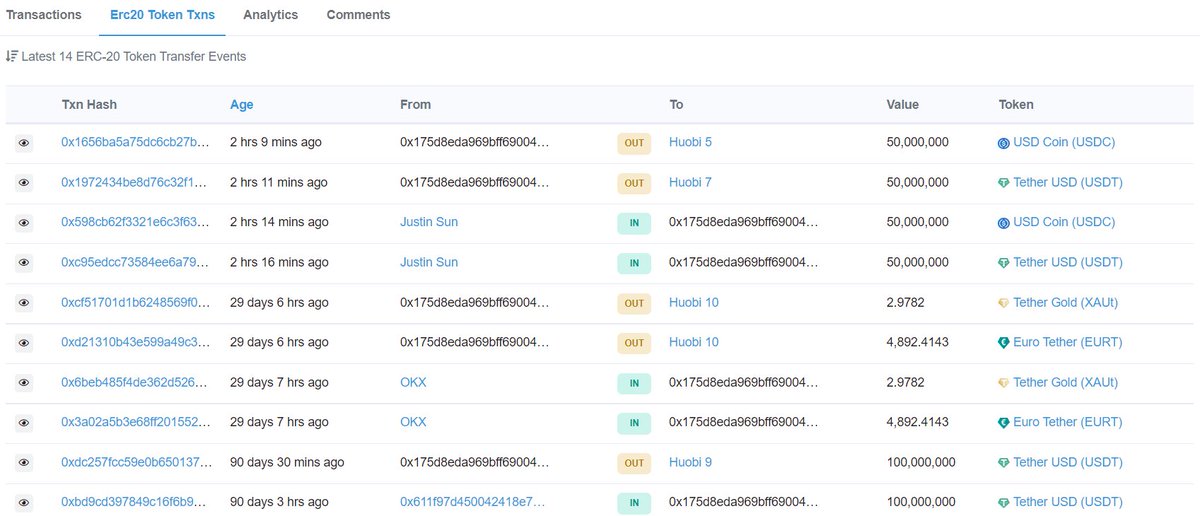Image resolution: width=1200 pixels, height=516 pixels.
Task: Open transaction hash 0x1656ba5a75dc6cb27b
Action: pyautogui.click(x=136, y=142)
